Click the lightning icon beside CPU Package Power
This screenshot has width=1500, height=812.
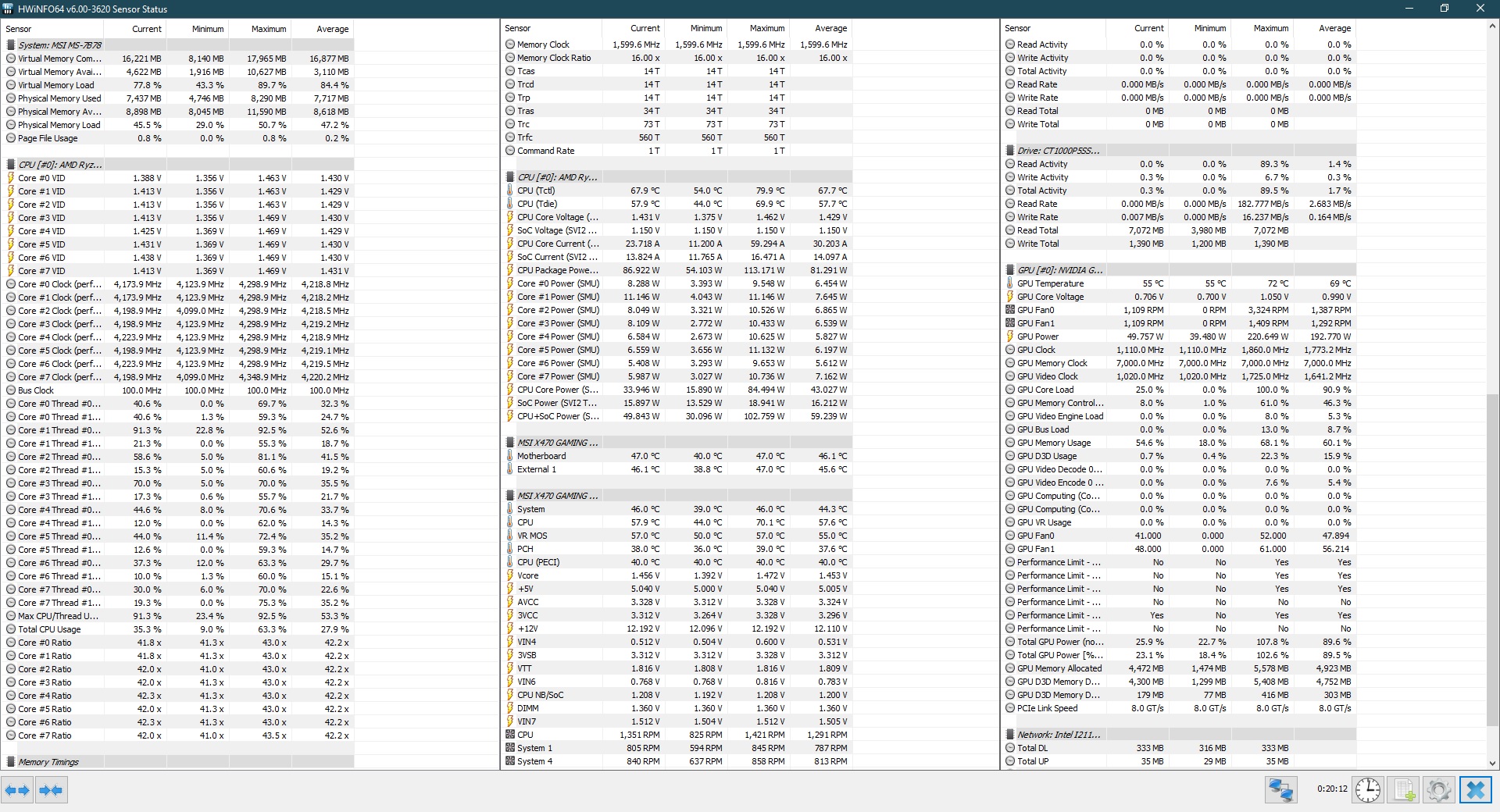[x=510, y=270]
